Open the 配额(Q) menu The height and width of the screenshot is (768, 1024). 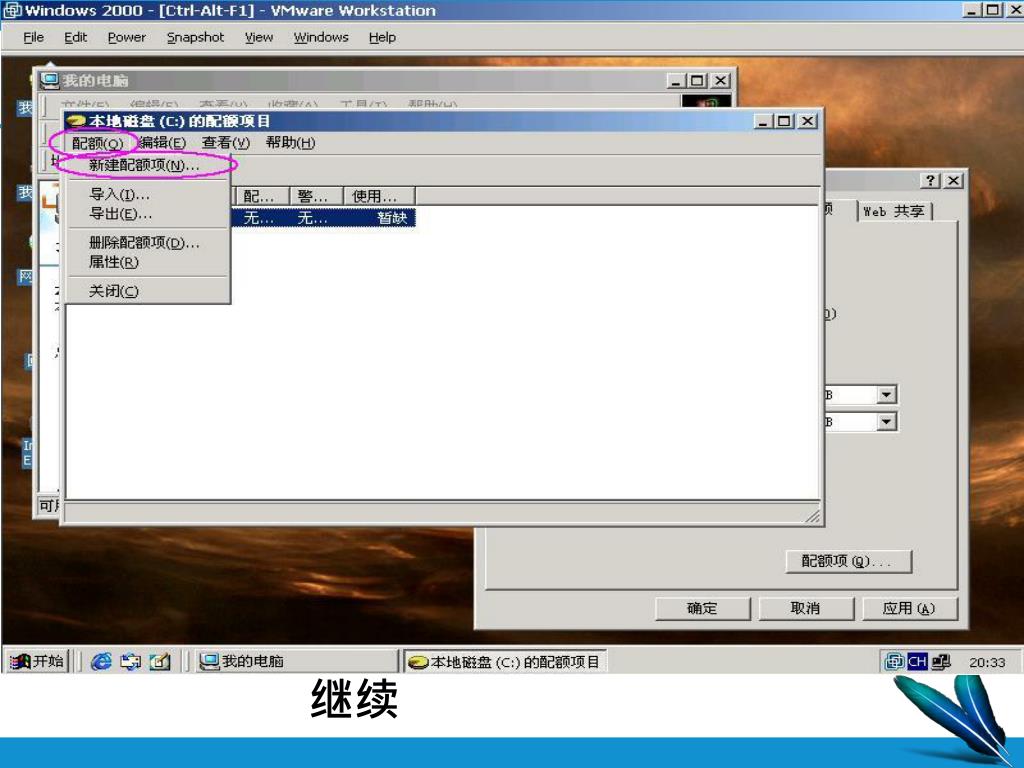click(x=97, y=143)
